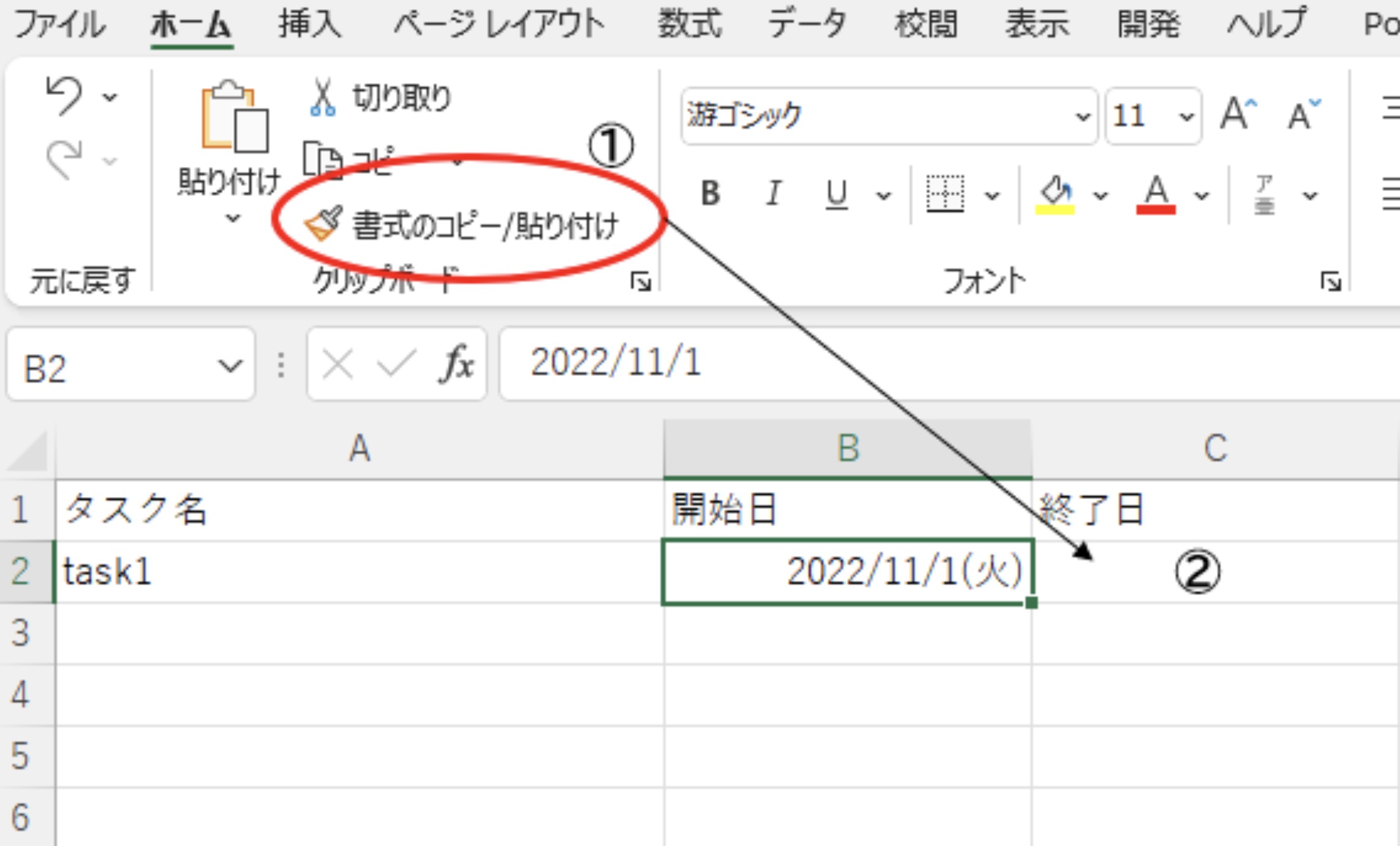
Task: Switch to the 挿入 tab
Action: point(310,24)
